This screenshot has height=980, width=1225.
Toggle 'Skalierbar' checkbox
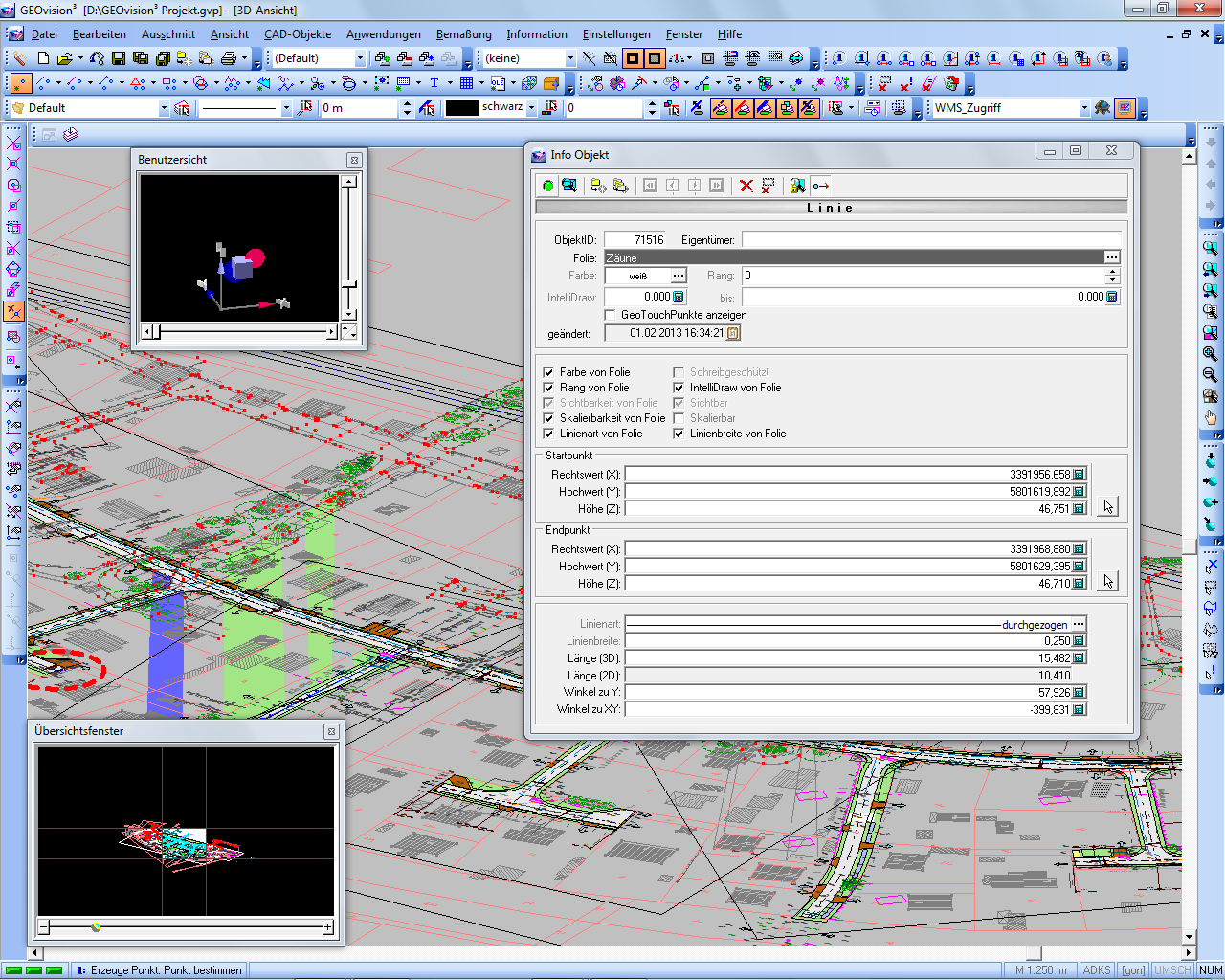pos(679,418)
